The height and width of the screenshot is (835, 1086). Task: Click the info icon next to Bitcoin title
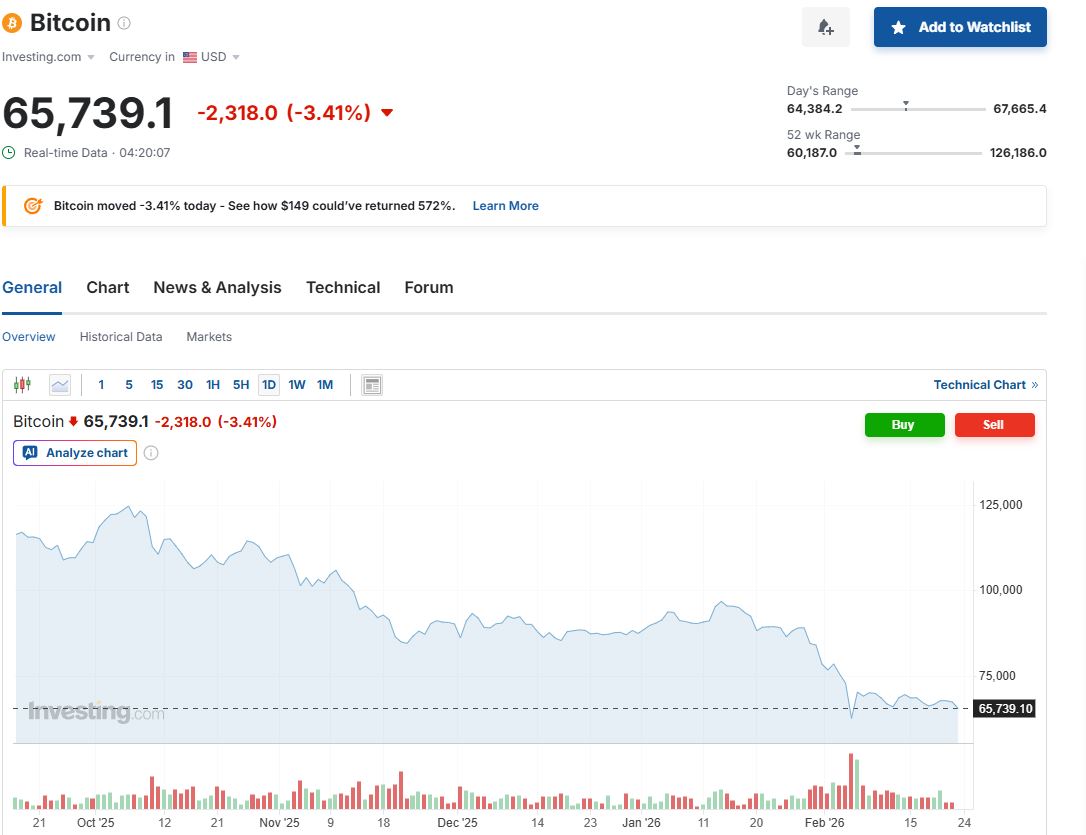tap(124, 23)
